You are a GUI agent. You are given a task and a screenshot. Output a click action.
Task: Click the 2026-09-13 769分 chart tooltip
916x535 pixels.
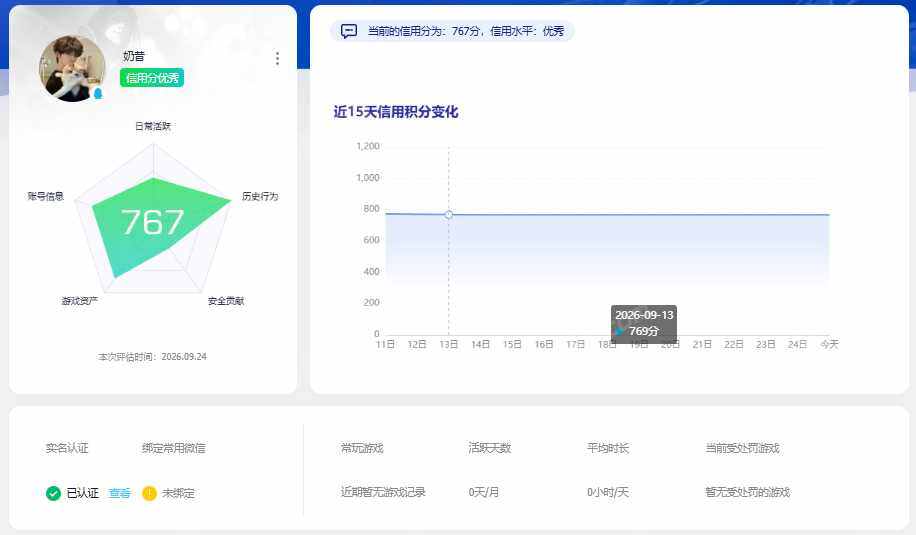click(644, 324)
